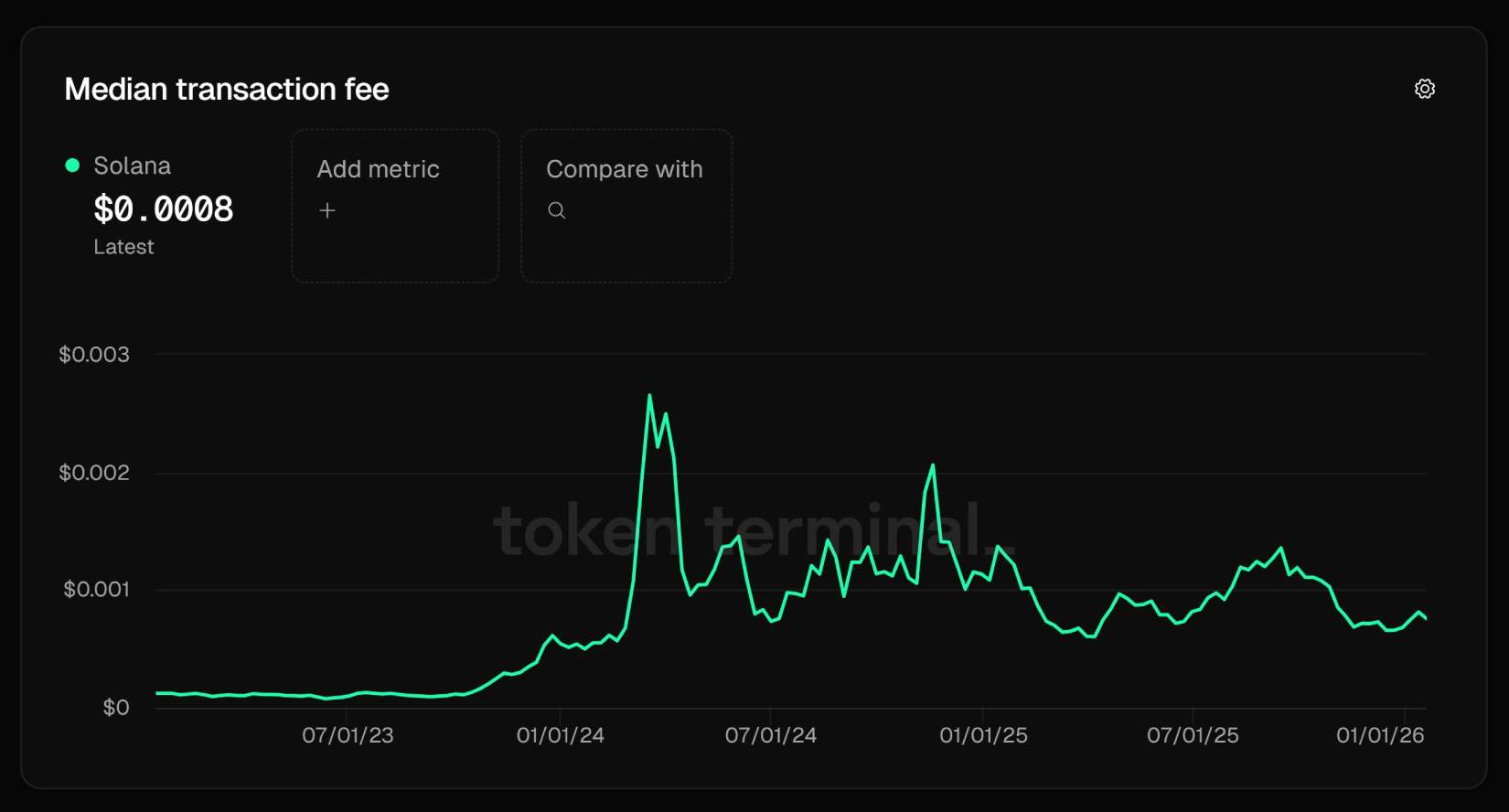
Task: Click the Median transaction fee title
Action: click(x=227, y=89)
